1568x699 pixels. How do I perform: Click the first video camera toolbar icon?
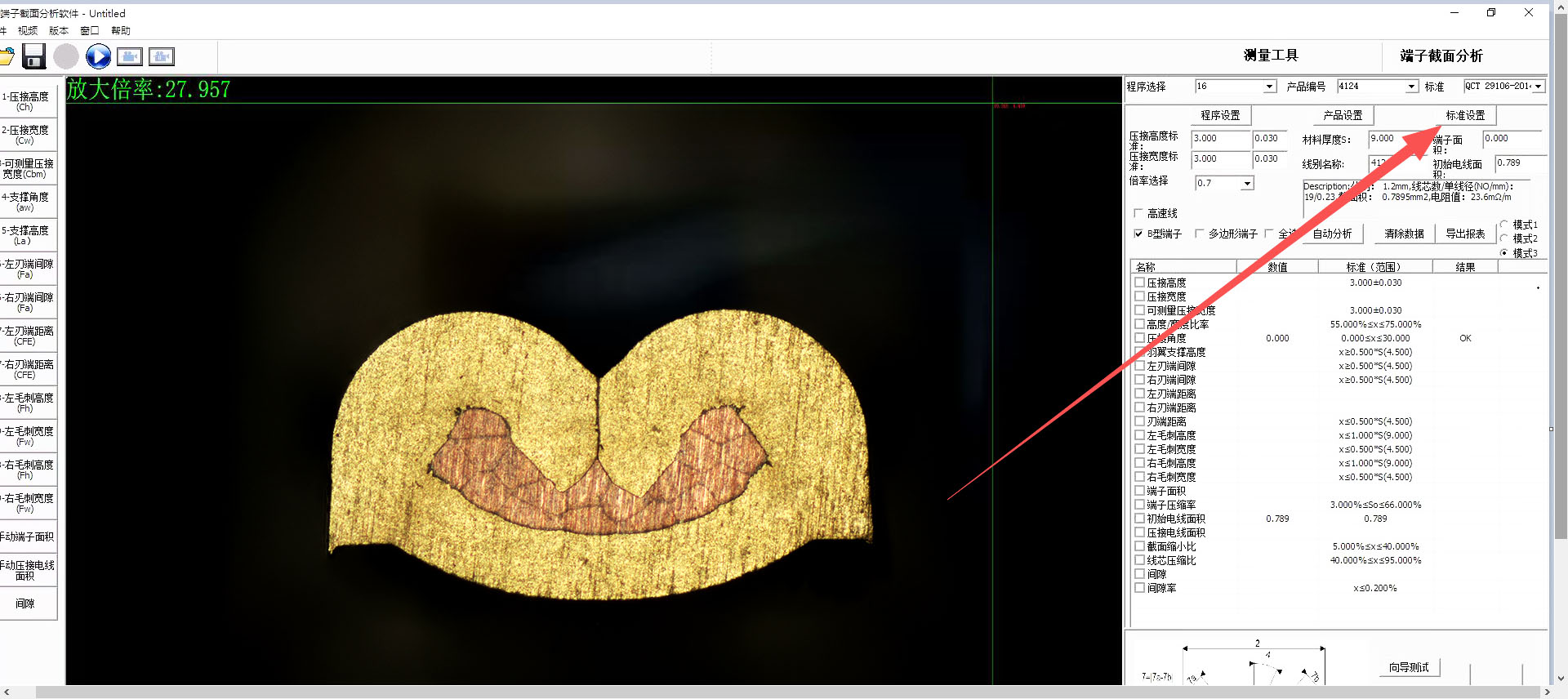130,56
